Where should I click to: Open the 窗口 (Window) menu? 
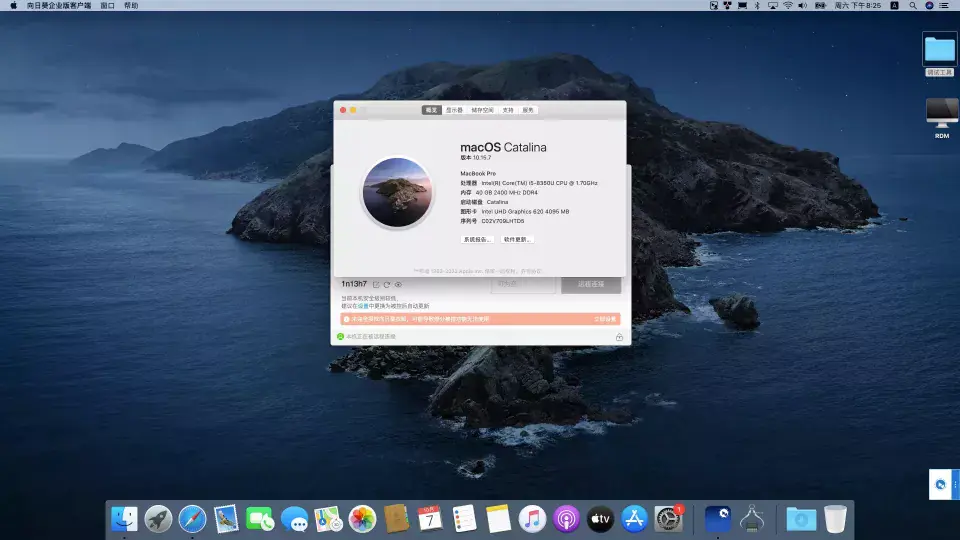coord(107,6)
